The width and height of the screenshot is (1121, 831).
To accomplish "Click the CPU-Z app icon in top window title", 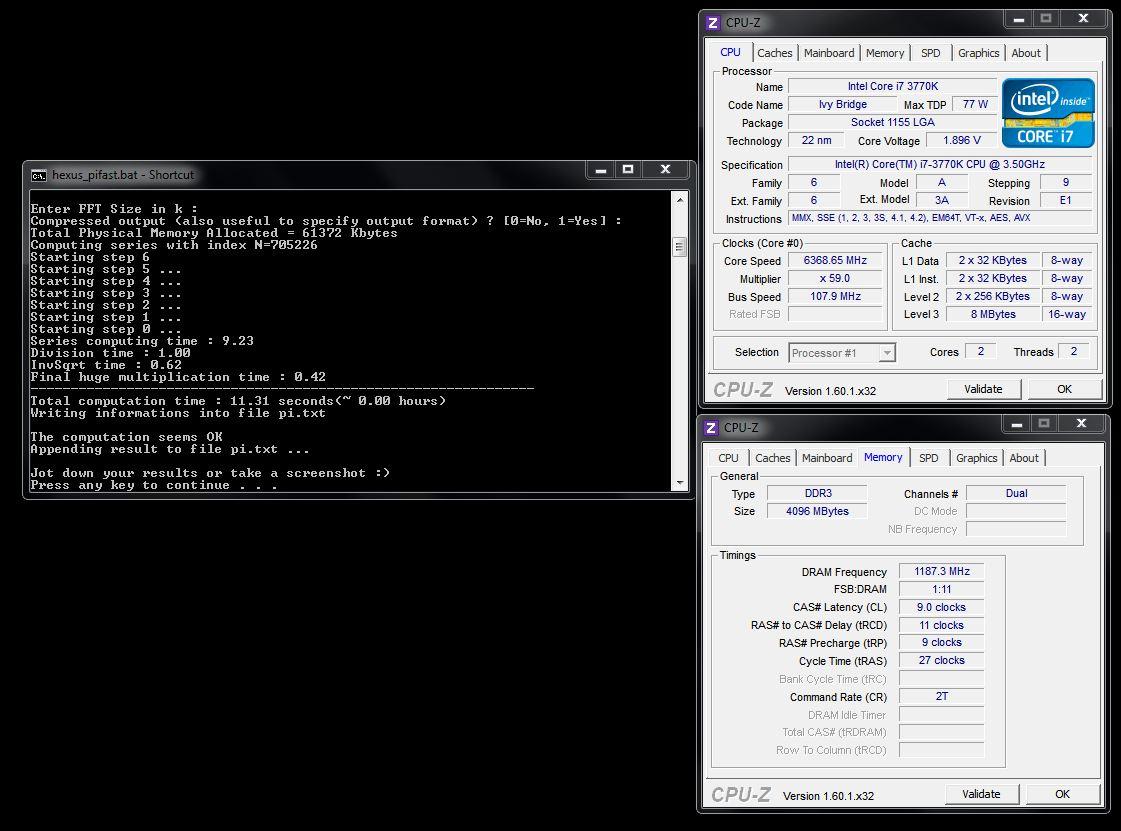I will [x=712, y=23].
